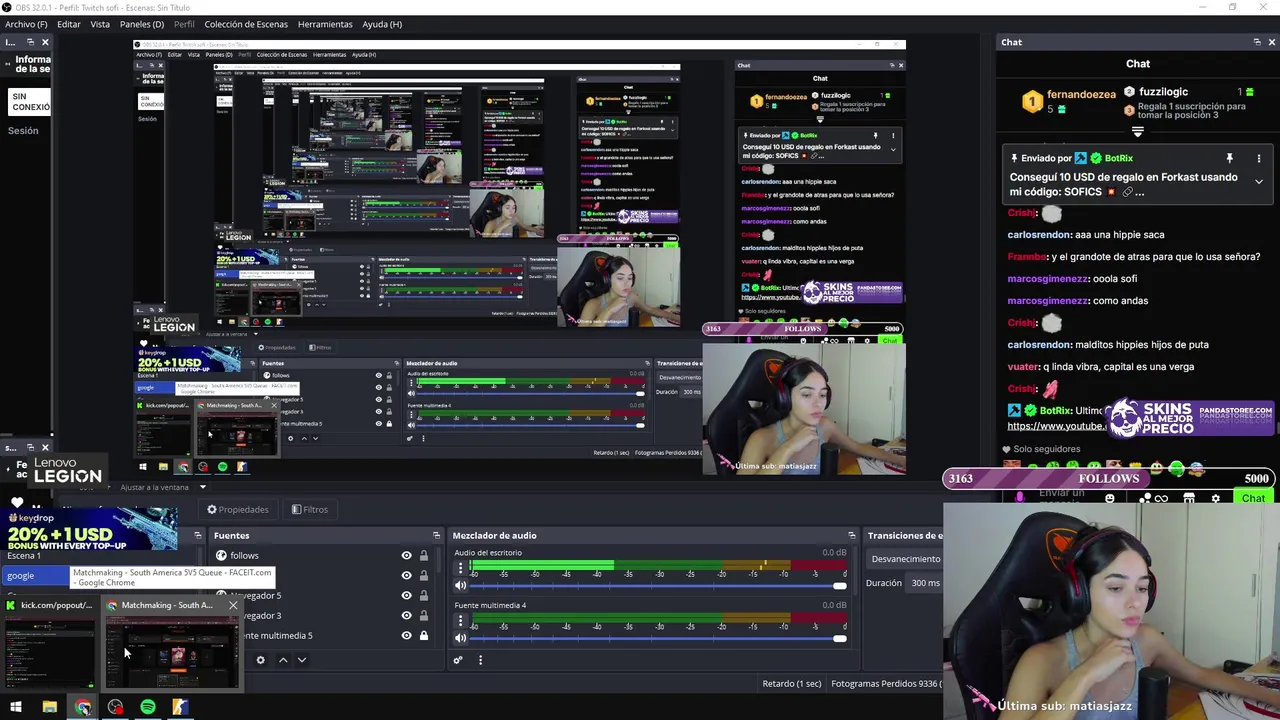The height and width of the screenshot is (720, 1280).
Task: Open the Ayuda menu
Action: 382,24
